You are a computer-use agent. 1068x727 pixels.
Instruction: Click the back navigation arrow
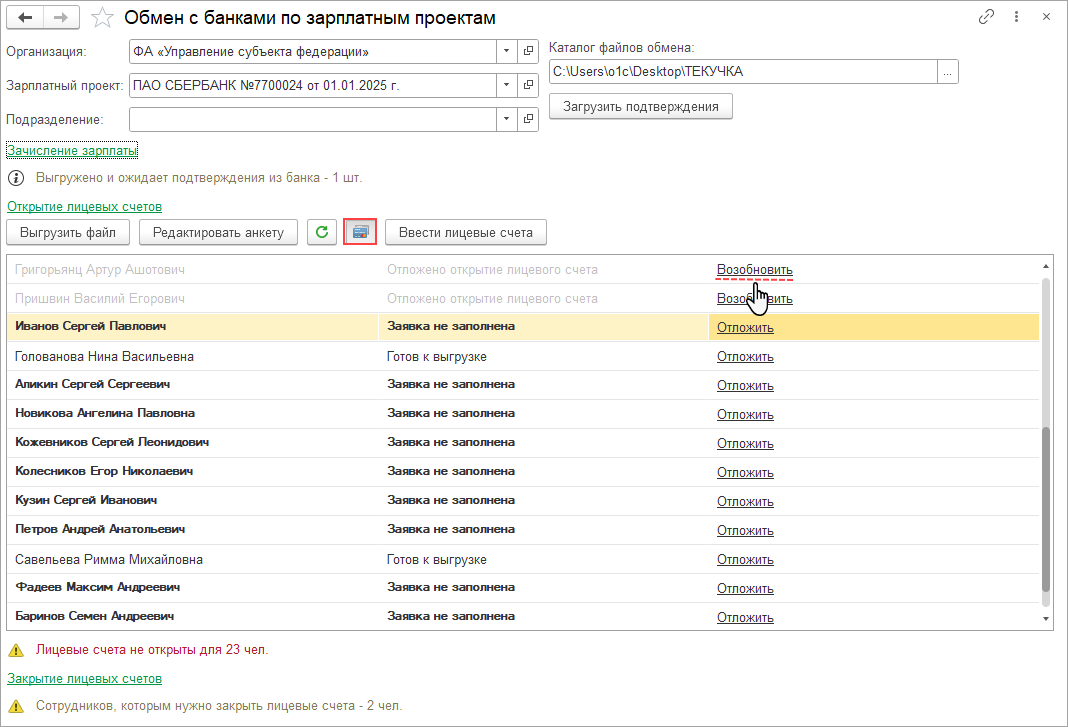(x=26, y=18)
